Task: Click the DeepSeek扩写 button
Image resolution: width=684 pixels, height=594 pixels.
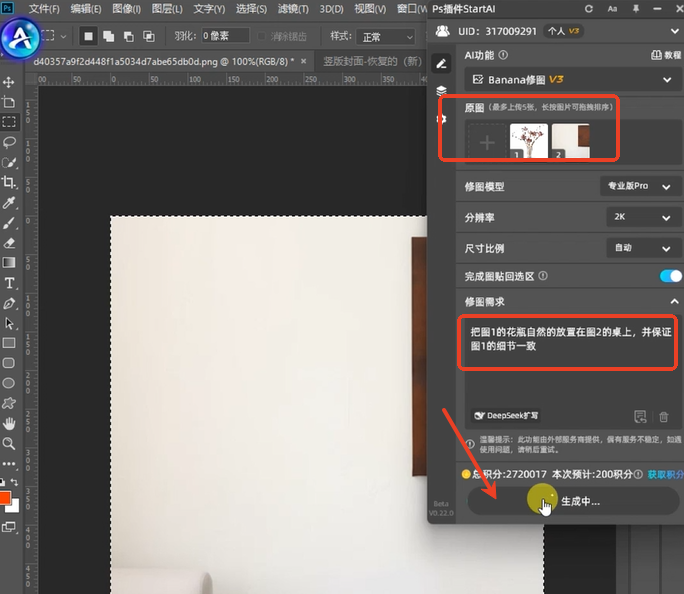Action: (x=506, y=416)
